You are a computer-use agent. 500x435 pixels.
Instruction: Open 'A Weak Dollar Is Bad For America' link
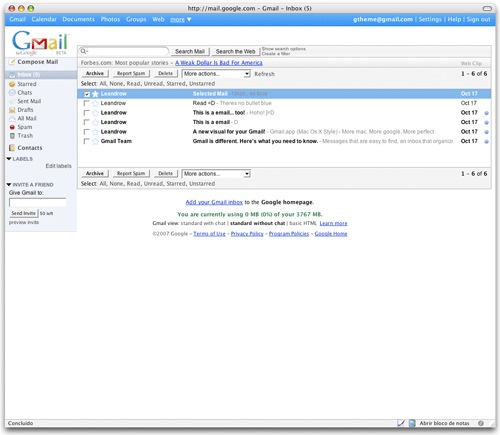[219, 63]
